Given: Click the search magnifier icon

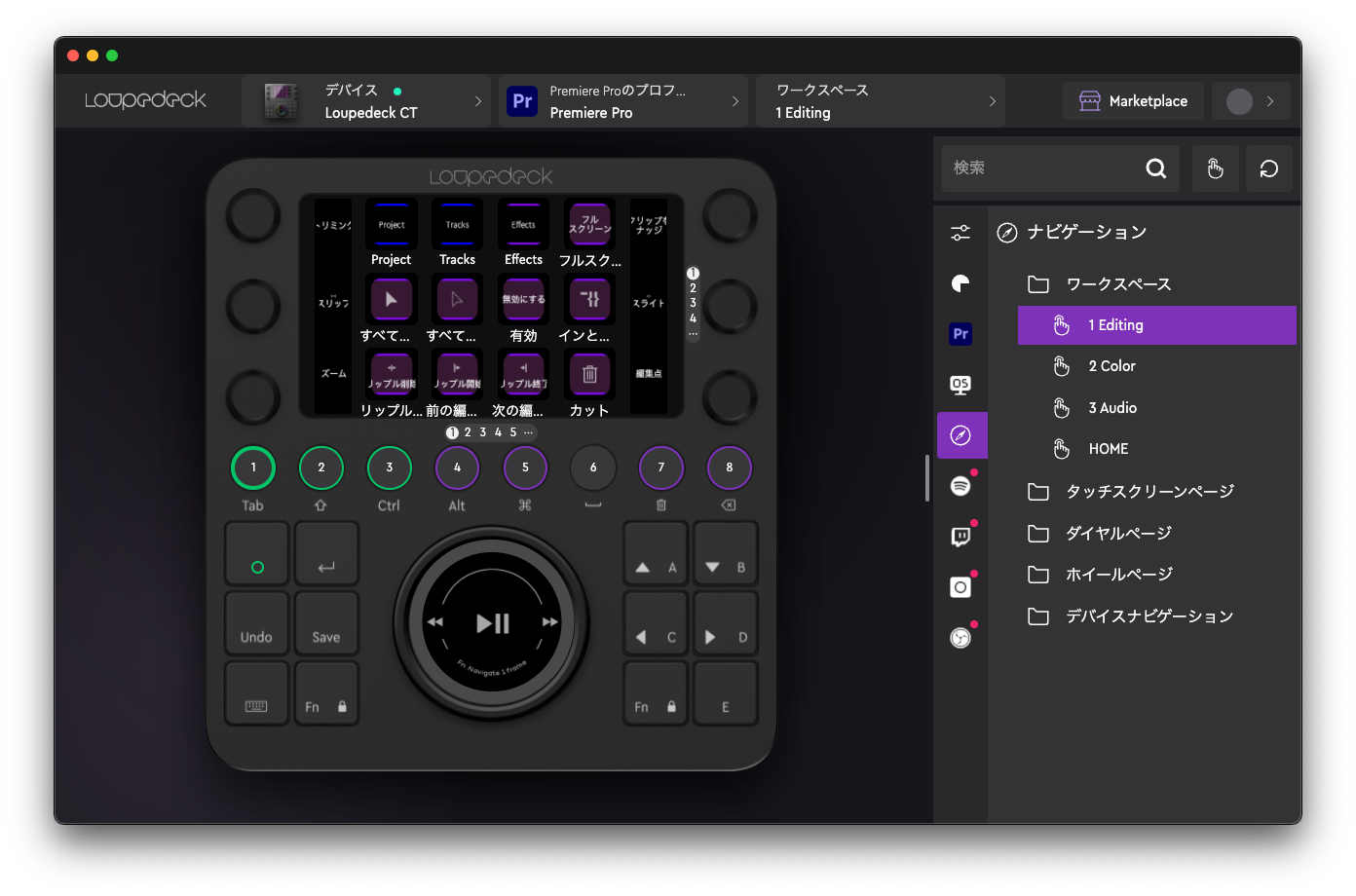Looking at the screenshot, I should pos(1156,168).
